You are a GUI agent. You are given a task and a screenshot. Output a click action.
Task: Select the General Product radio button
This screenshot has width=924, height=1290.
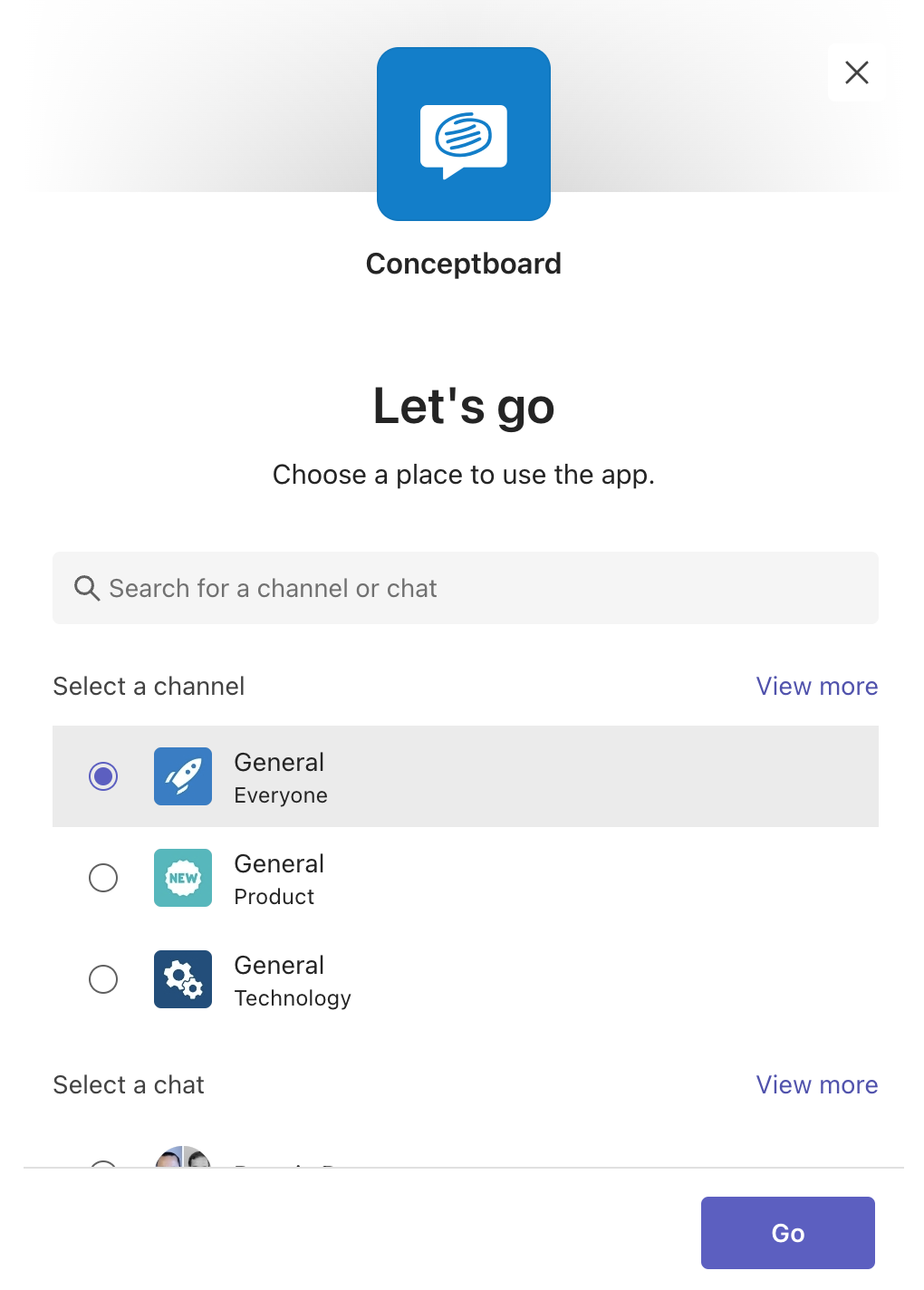point(103,878)
